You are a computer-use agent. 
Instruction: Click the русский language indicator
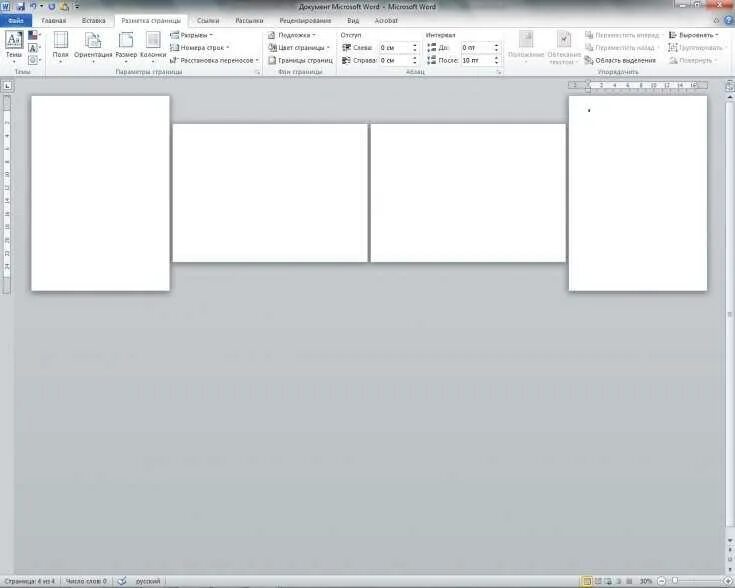[x=148, y=581]
